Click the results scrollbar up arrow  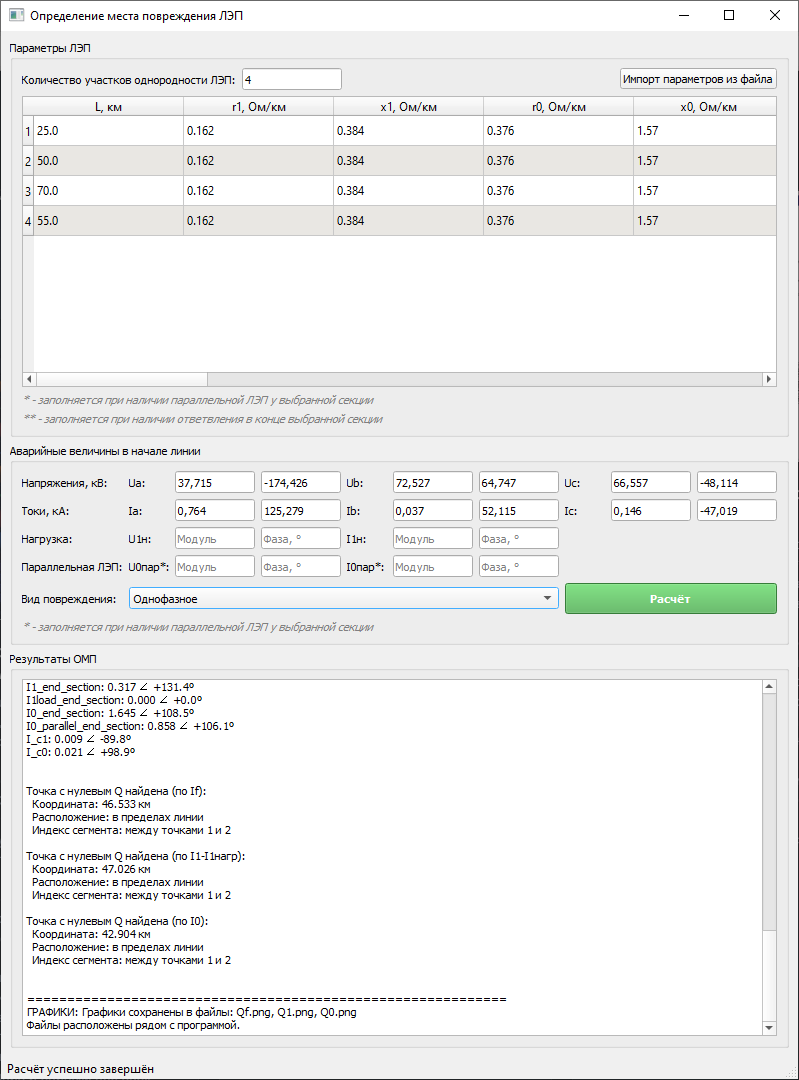click(x=769, y=686)
